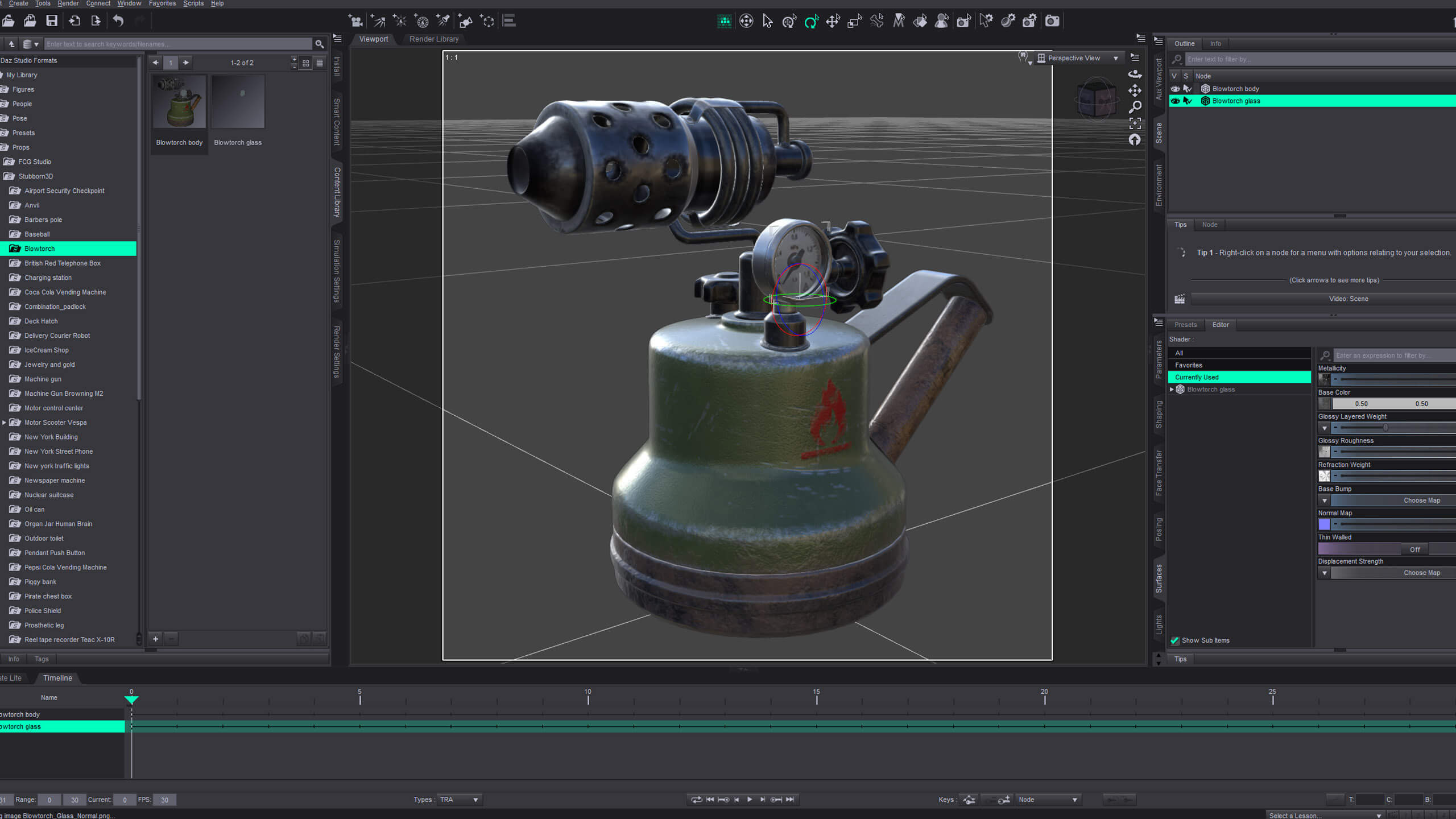This screenshot has height=819, width=1456.
Task: Click the Reset view arrow icon in viewport
Action: (1135, 140)
